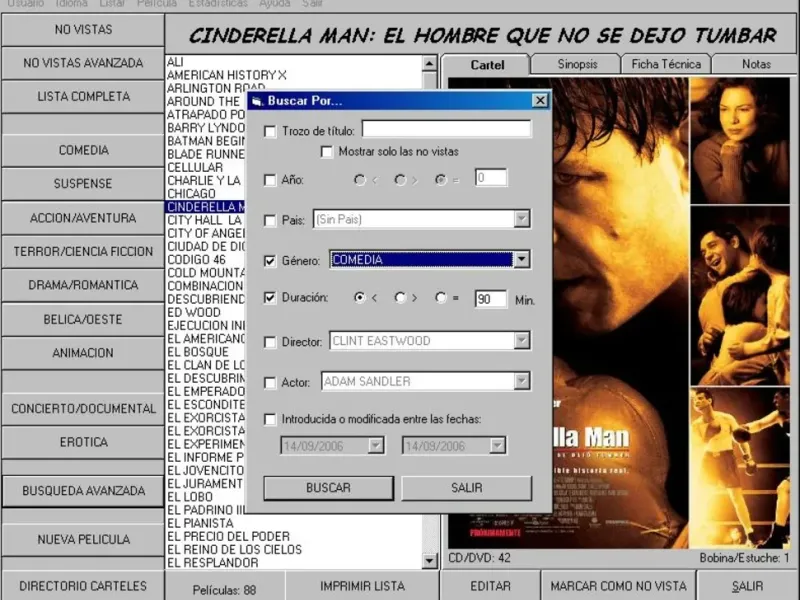Open the Sinopsis tab
This screenshot has width=800, height=600.
(x=577, y=64)
